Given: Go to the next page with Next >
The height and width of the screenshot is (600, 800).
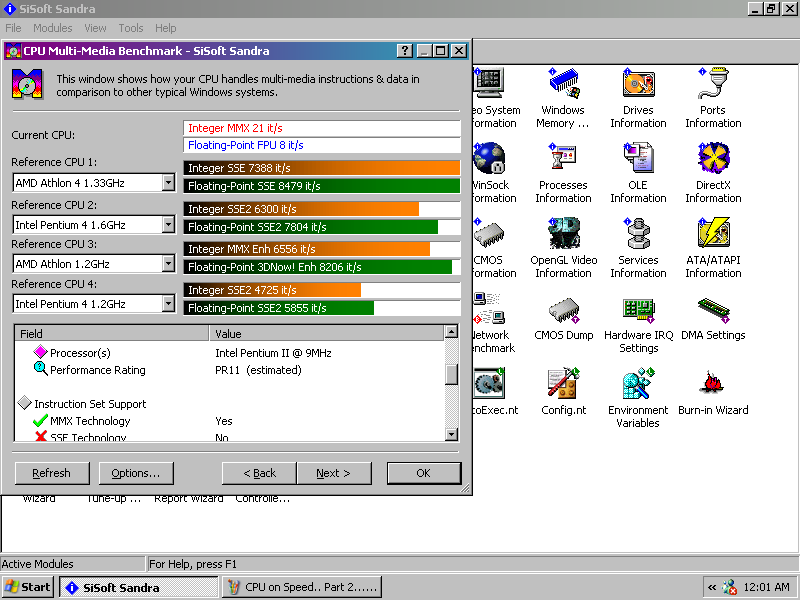Looking at the screenshot, I should pos(333,473).
